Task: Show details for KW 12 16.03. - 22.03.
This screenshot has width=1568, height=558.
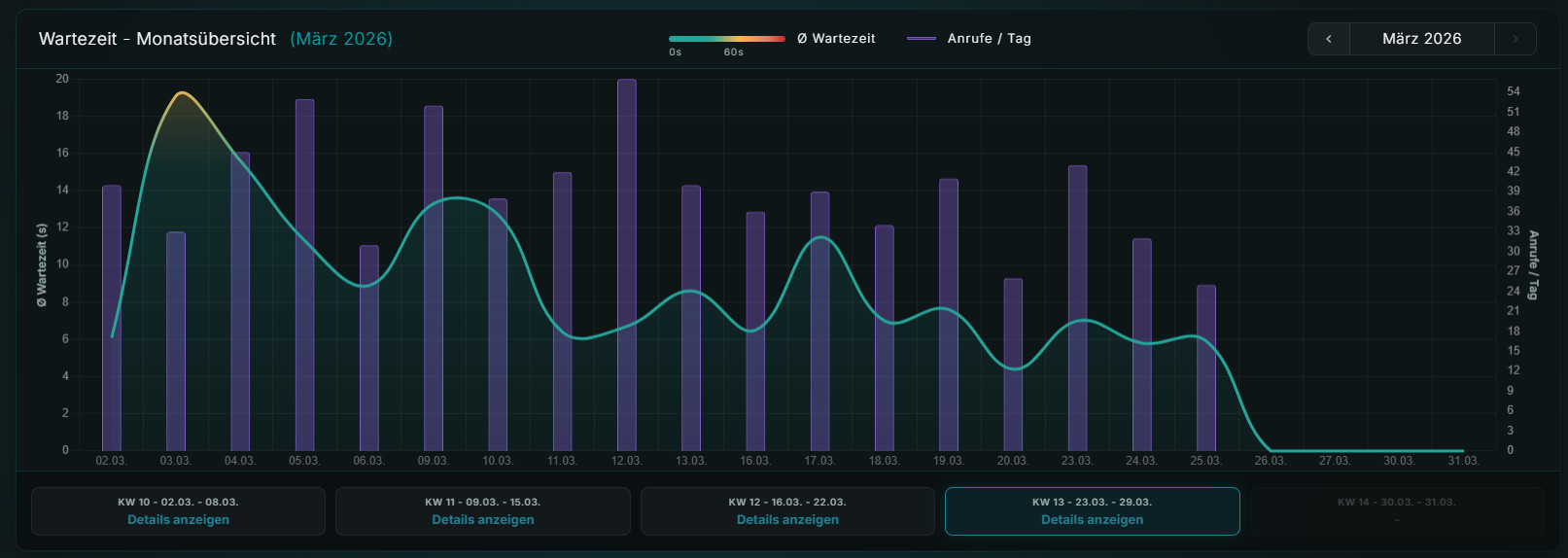Action: (x=787, y=520)
